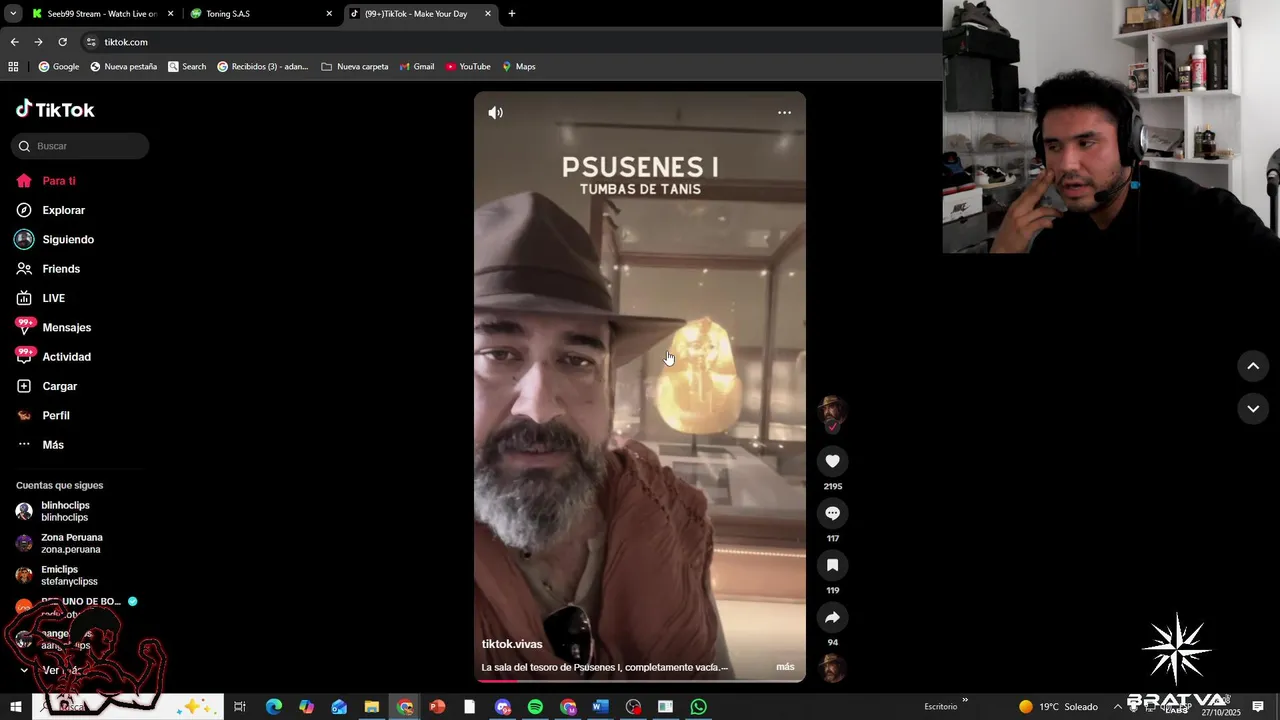Open File Explorer from the taskbar
This screenshot has height=720, width=1280.
point(371,707)
